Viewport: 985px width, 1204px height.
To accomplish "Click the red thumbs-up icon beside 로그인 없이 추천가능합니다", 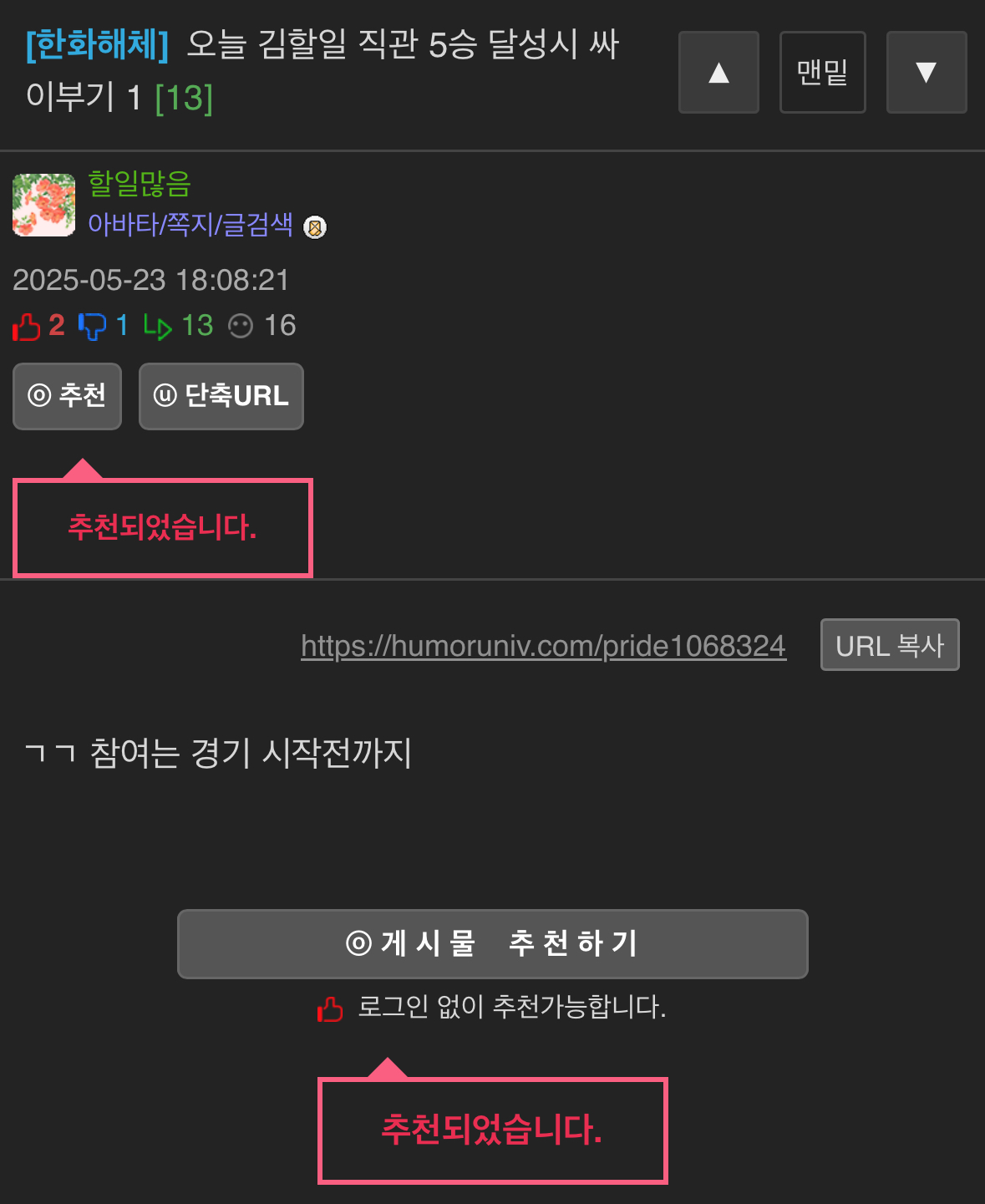I will (330, 1009).
